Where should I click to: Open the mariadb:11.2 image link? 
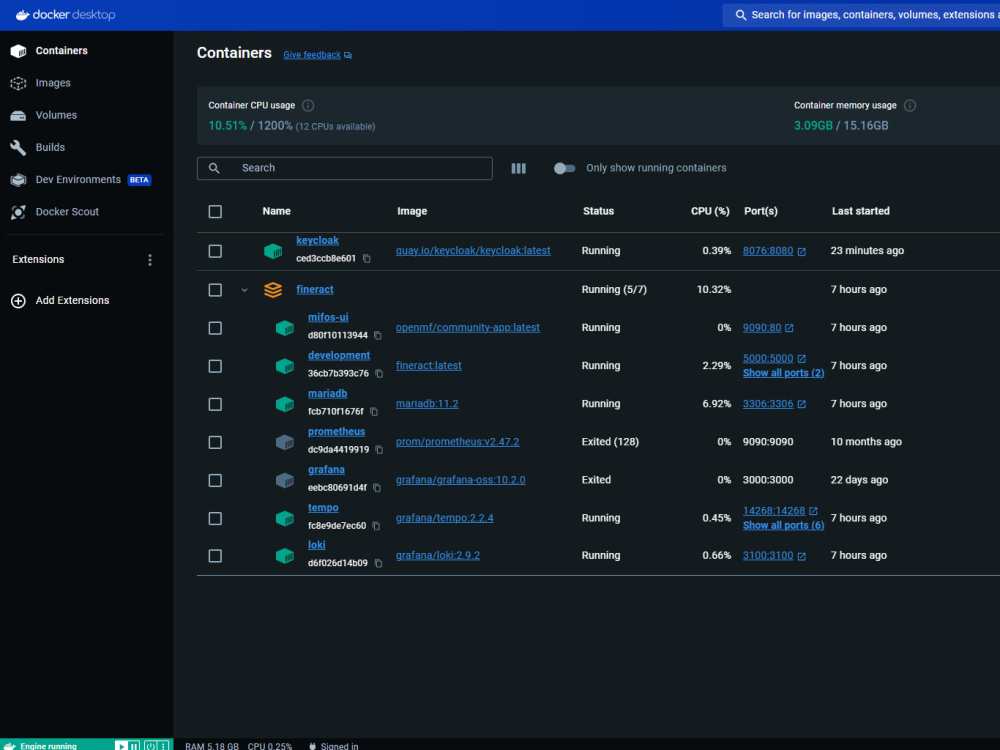pyautogui.click(x=427, y=404)
